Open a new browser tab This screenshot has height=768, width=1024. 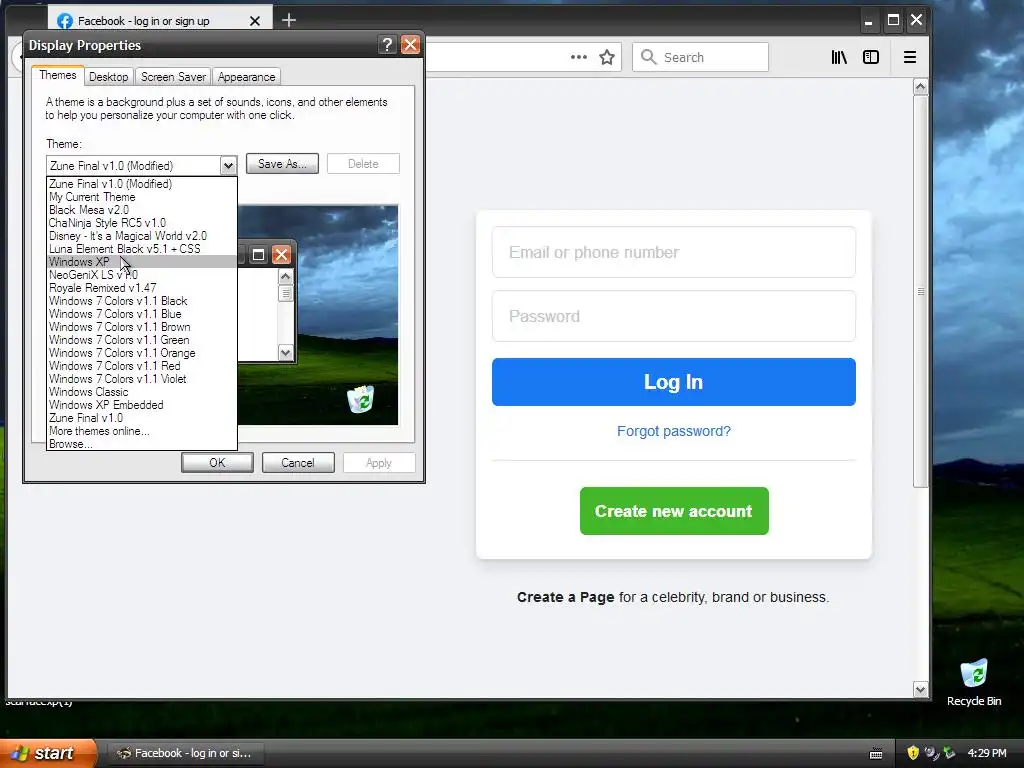[x=289, y=20]
